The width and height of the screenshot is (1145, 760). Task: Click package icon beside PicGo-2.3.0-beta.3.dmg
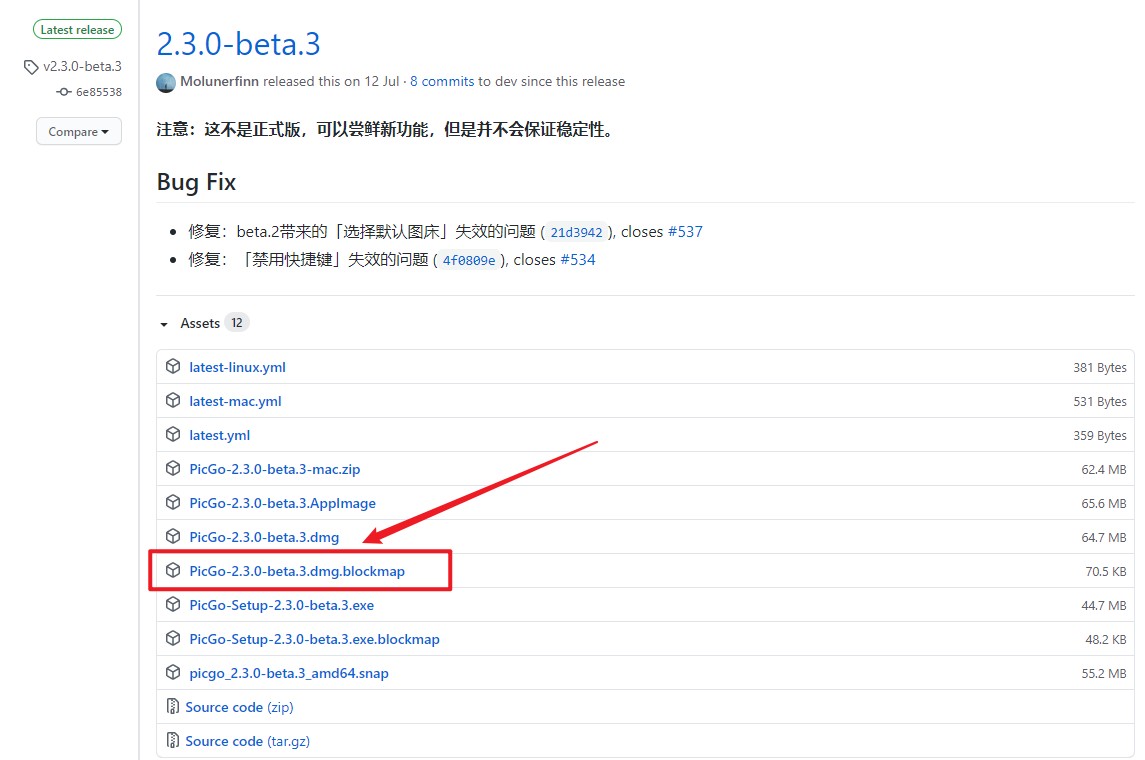point(173,536)
